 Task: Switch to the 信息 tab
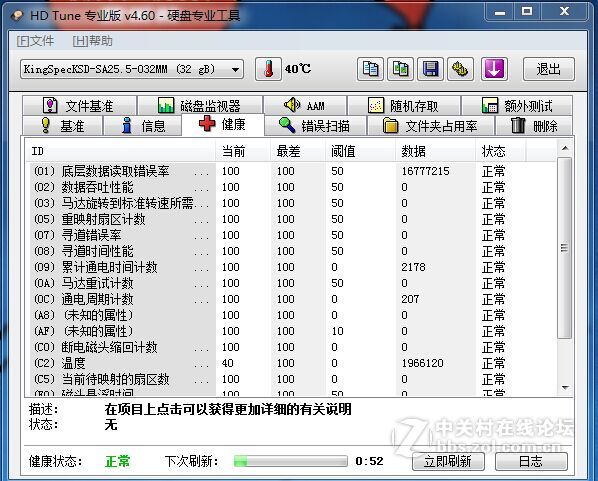click(x=143, y=125)
